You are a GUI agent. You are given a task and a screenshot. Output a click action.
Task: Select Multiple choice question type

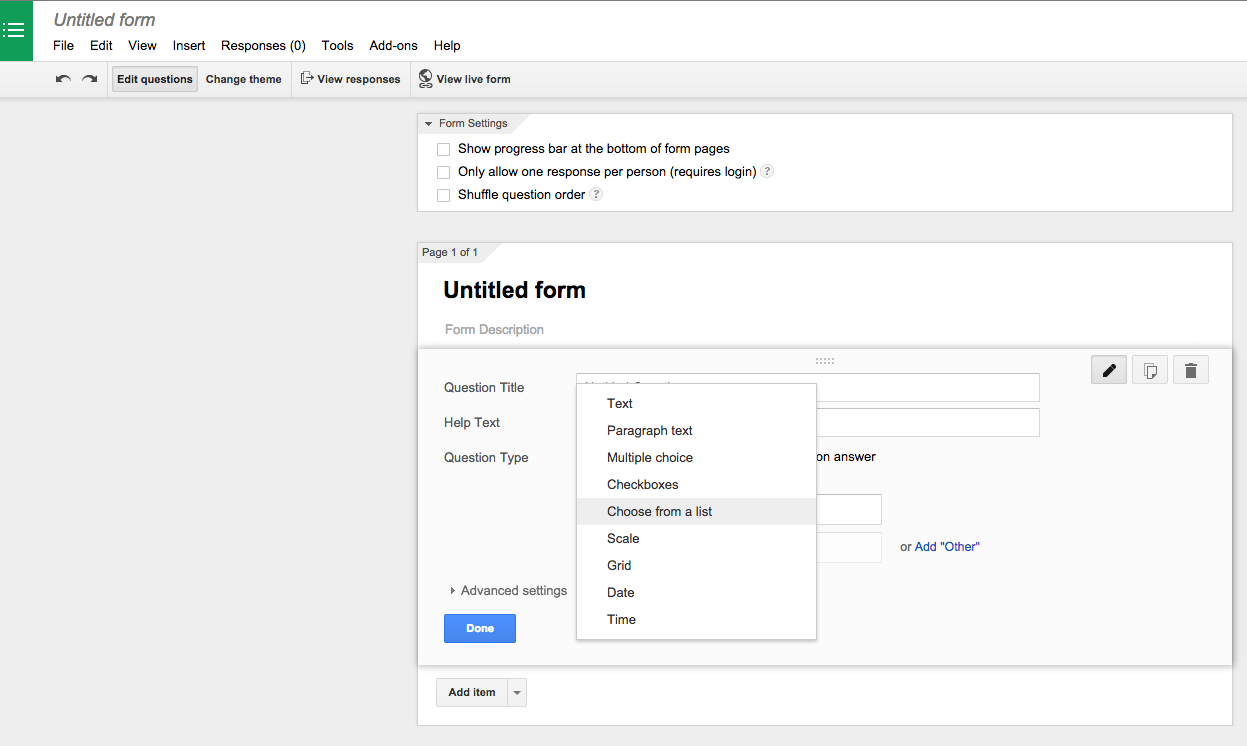[697, 457]
